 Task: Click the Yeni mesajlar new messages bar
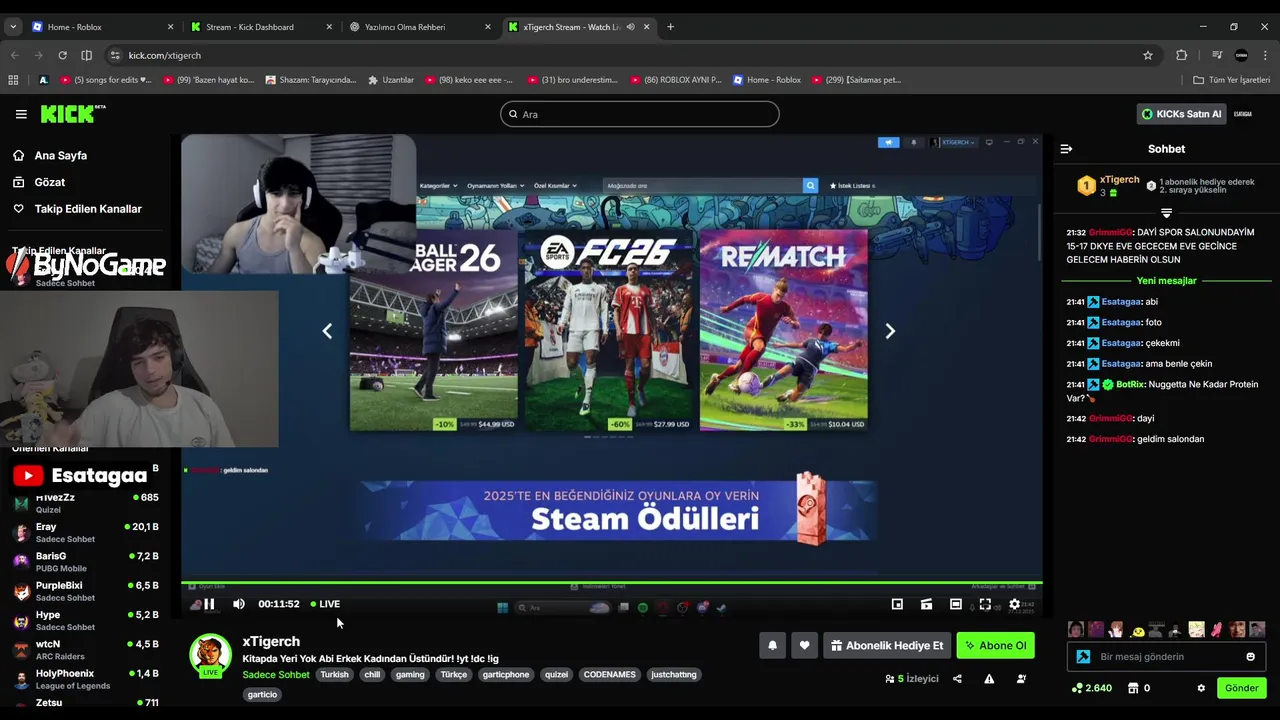(1166, 281)
